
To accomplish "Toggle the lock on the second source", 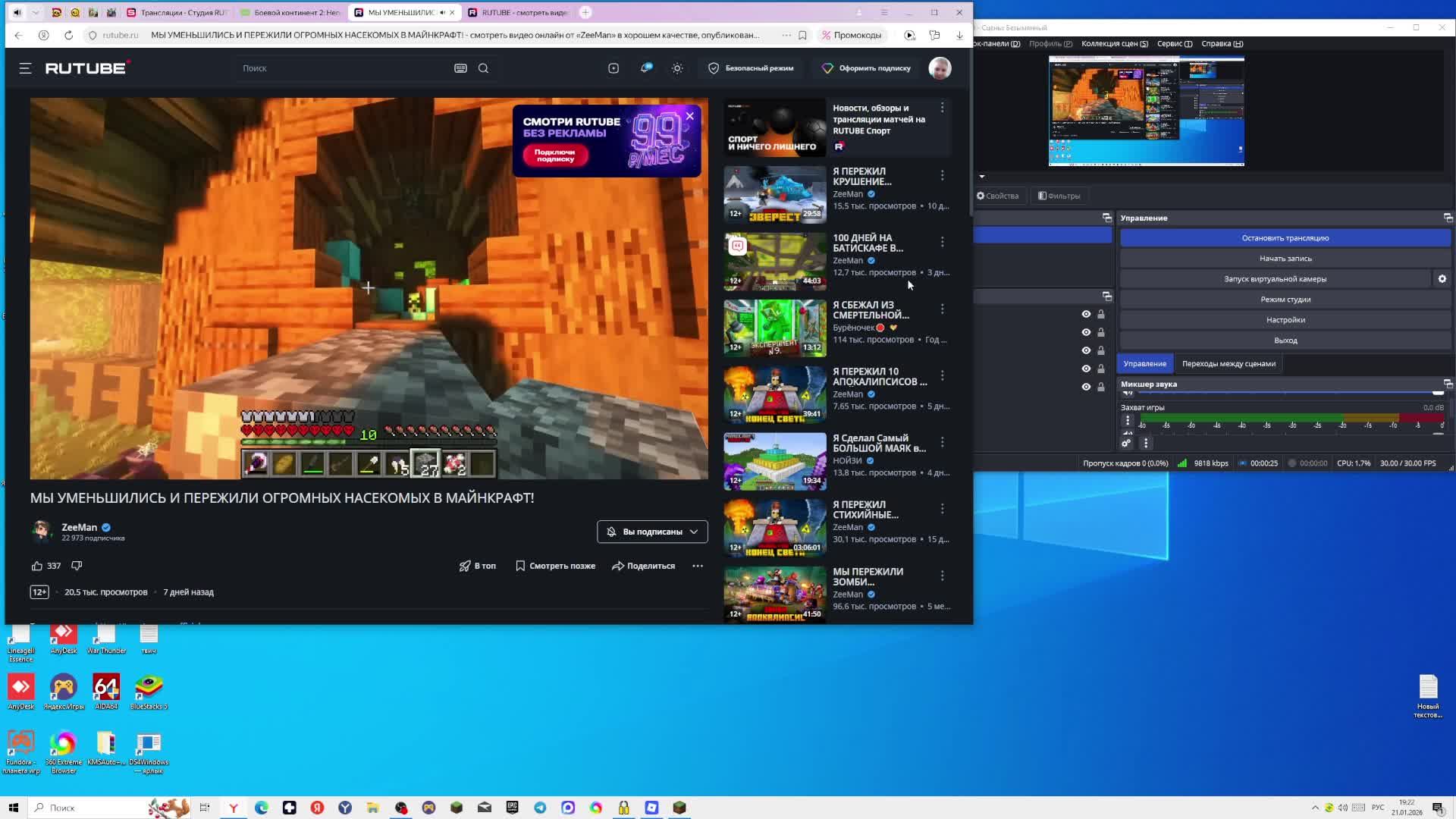I will pyautogui.click(x=1101, y=332).
